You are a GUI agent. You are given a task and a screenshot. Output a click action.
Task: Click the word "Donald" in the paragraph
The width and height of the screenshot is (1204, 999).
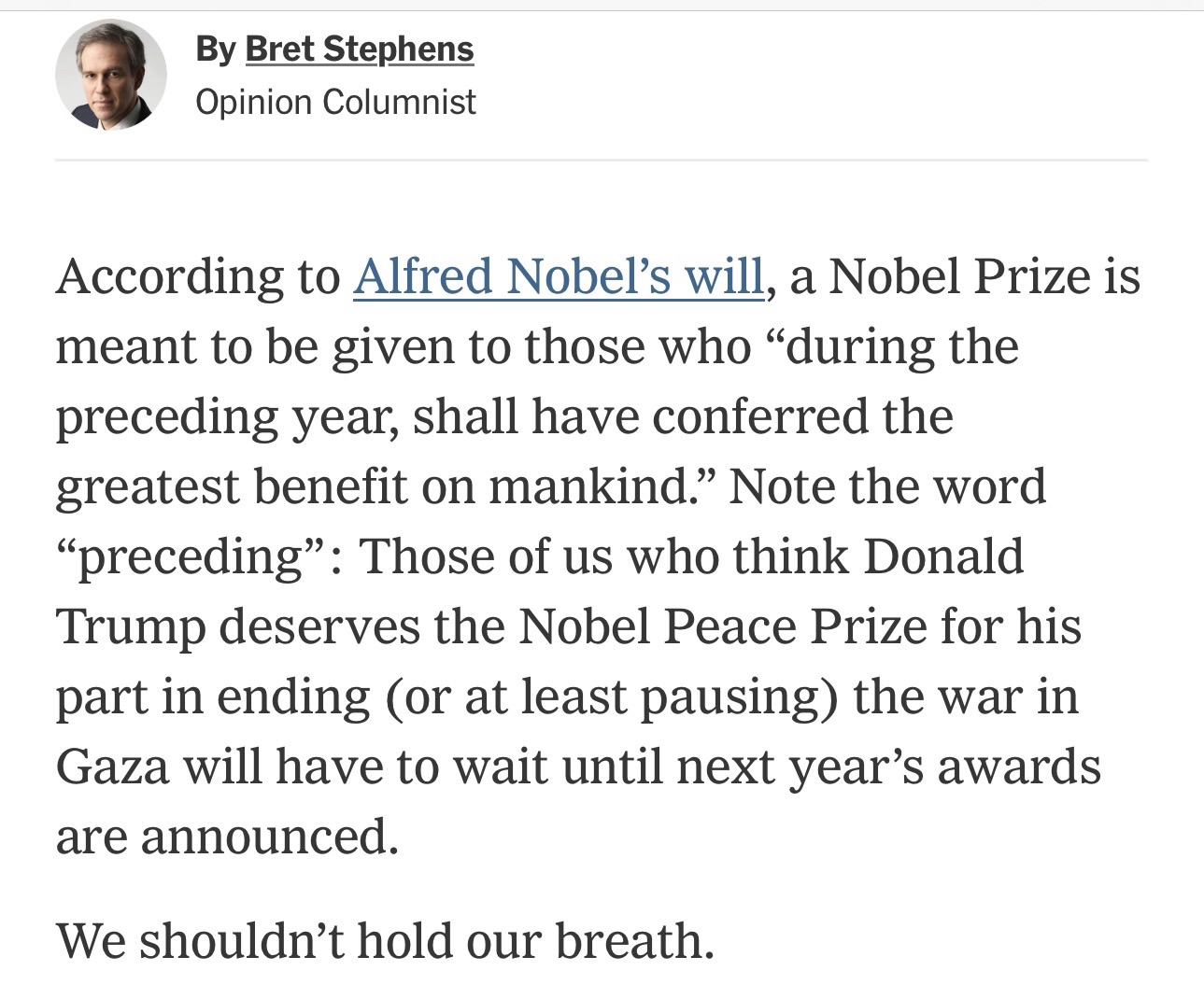[943, 556]
